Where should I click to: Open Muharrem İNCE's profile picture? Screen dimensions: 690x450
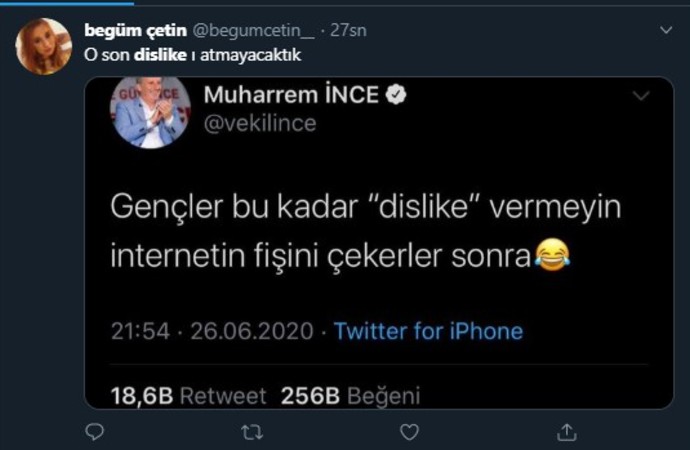tap(149, 111)
